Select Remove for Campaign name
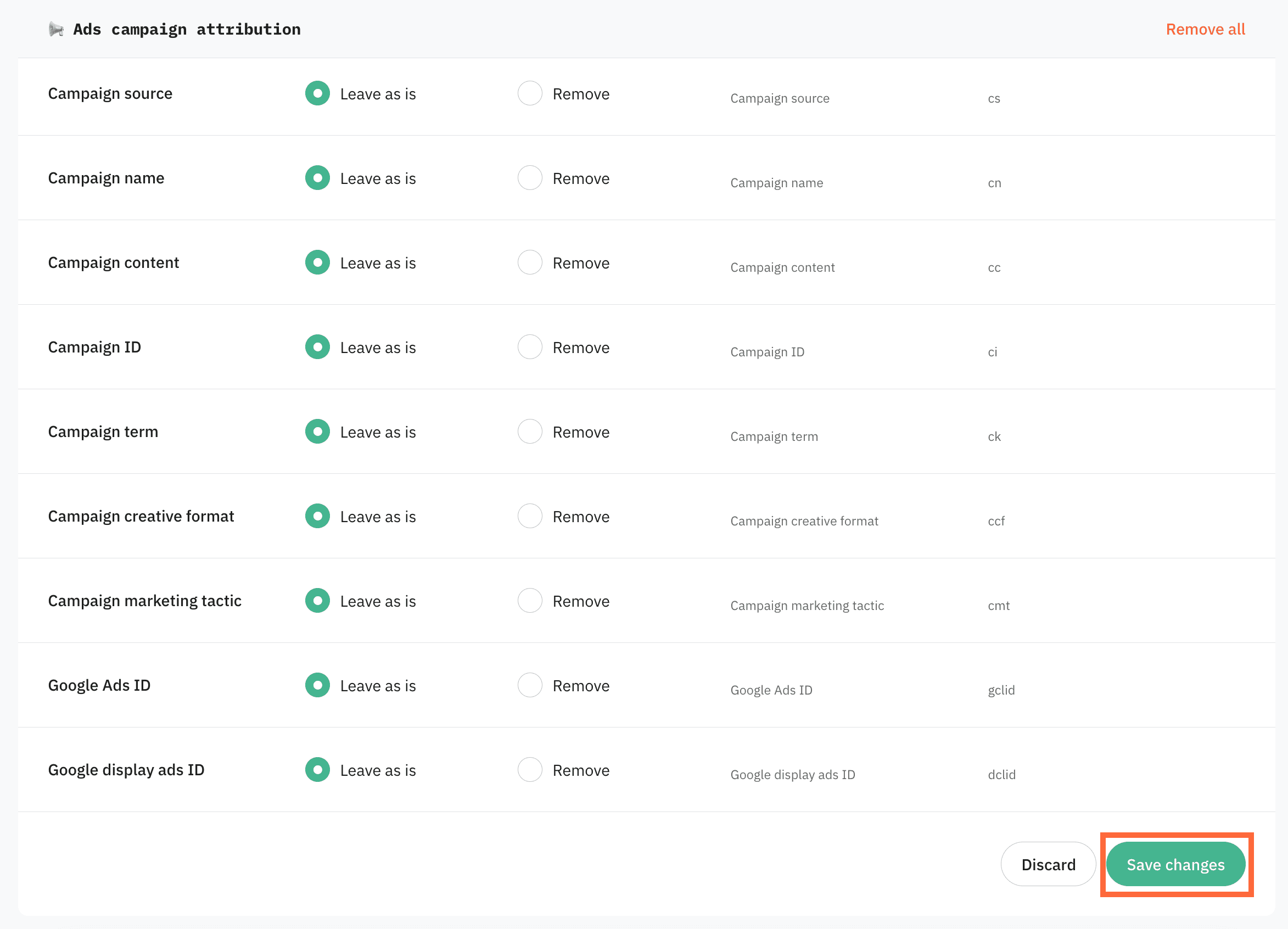Screen dimensions: 1288x929 click(530, 178)
